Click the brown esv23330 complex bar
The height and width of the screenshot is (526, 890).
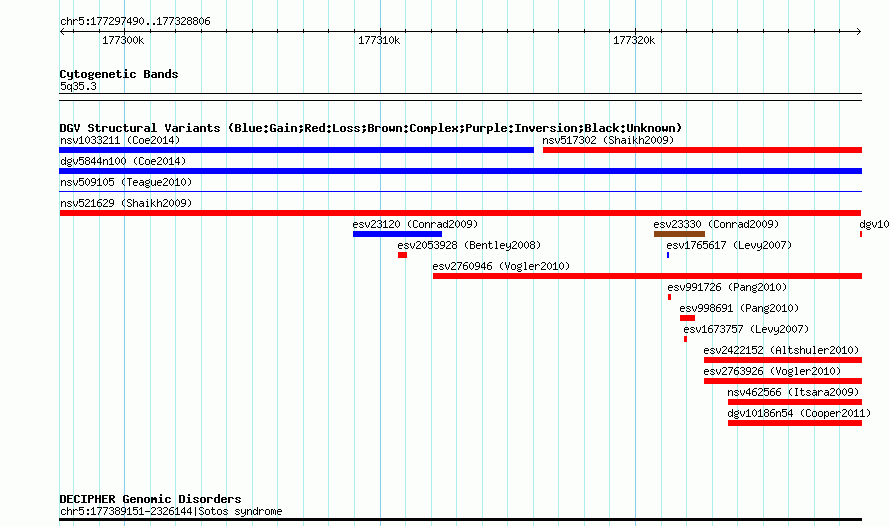click(679, 234)
